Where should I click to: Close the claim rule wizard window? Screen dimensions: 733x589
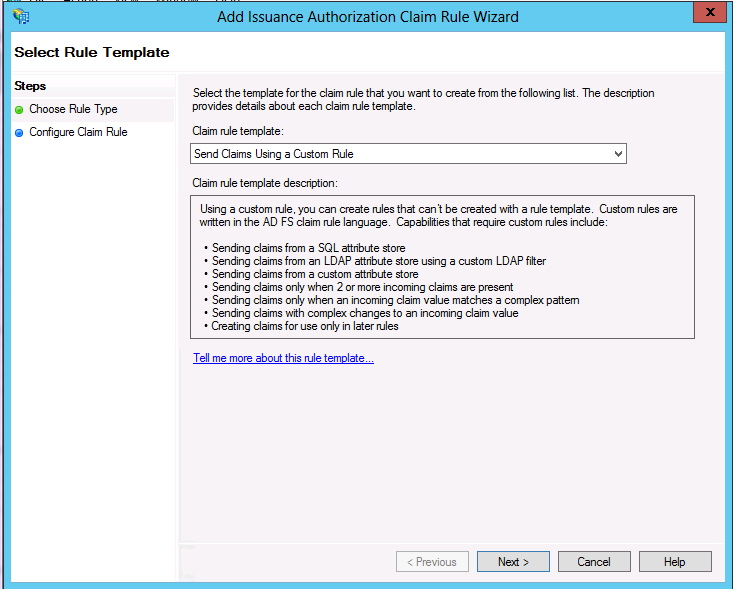click(710, 12)
